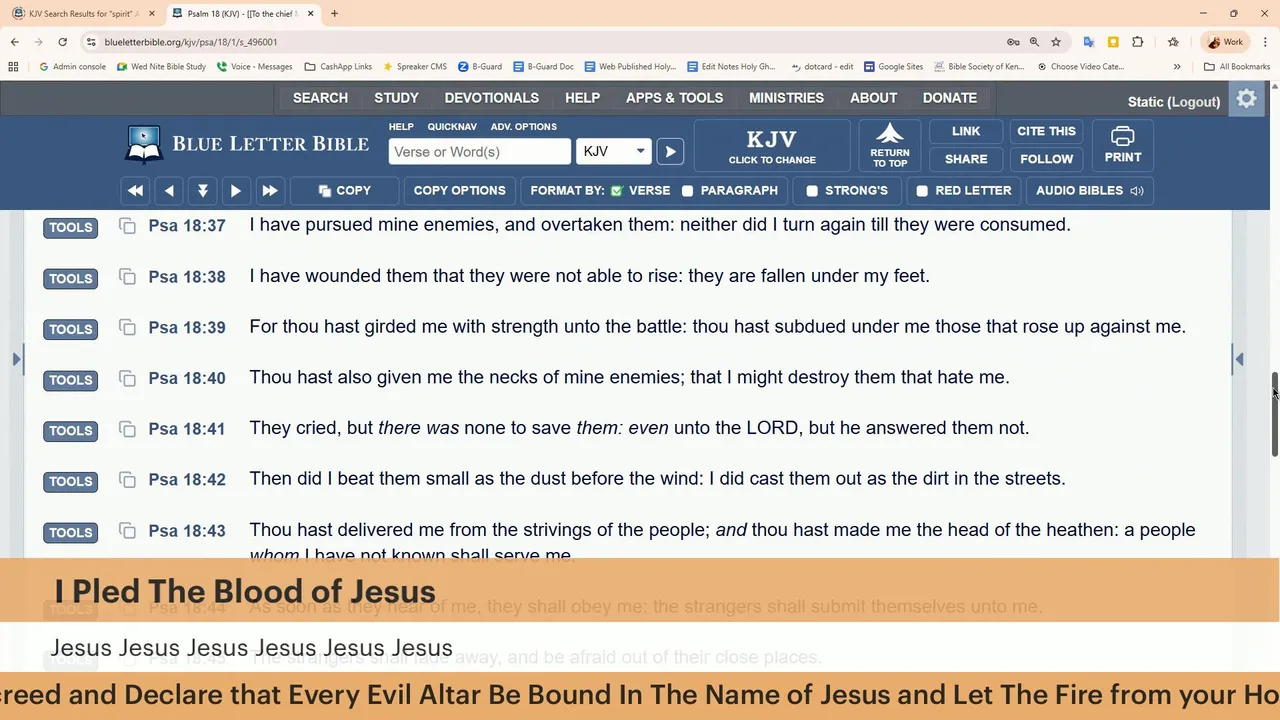Click the Donate link
Image resolution: width=1280 pixels, height=720 pixels.
[x=949, y=98]
